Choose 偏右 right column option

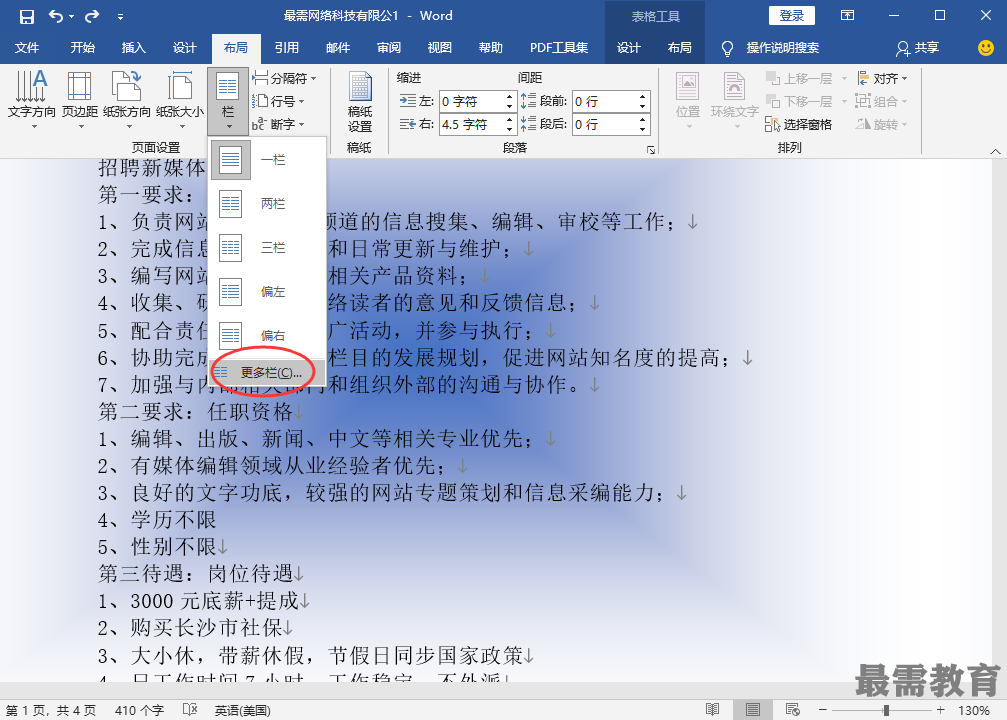coord(267,335)
